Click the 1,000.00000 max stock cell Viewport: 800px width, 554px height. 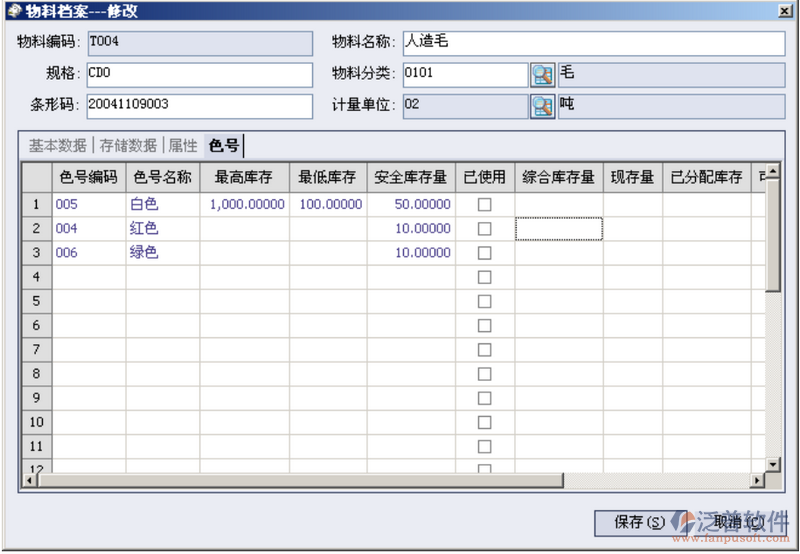(244, 205)
